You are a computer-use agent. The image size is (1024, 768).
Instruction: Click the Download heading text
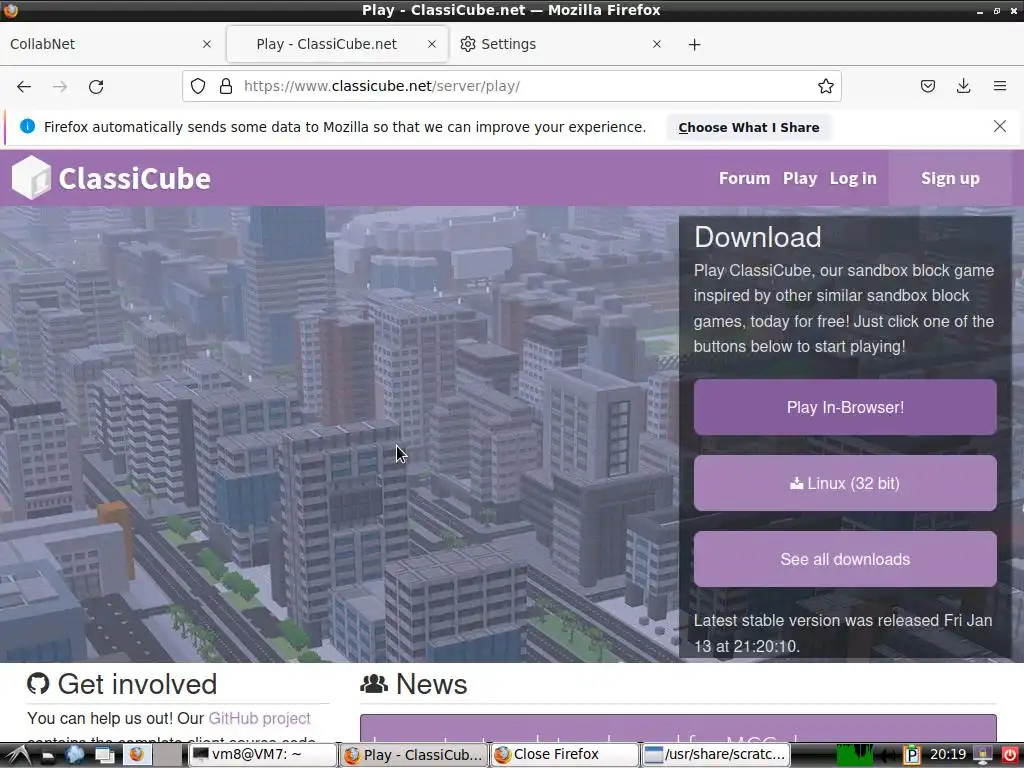coord(758,237)
